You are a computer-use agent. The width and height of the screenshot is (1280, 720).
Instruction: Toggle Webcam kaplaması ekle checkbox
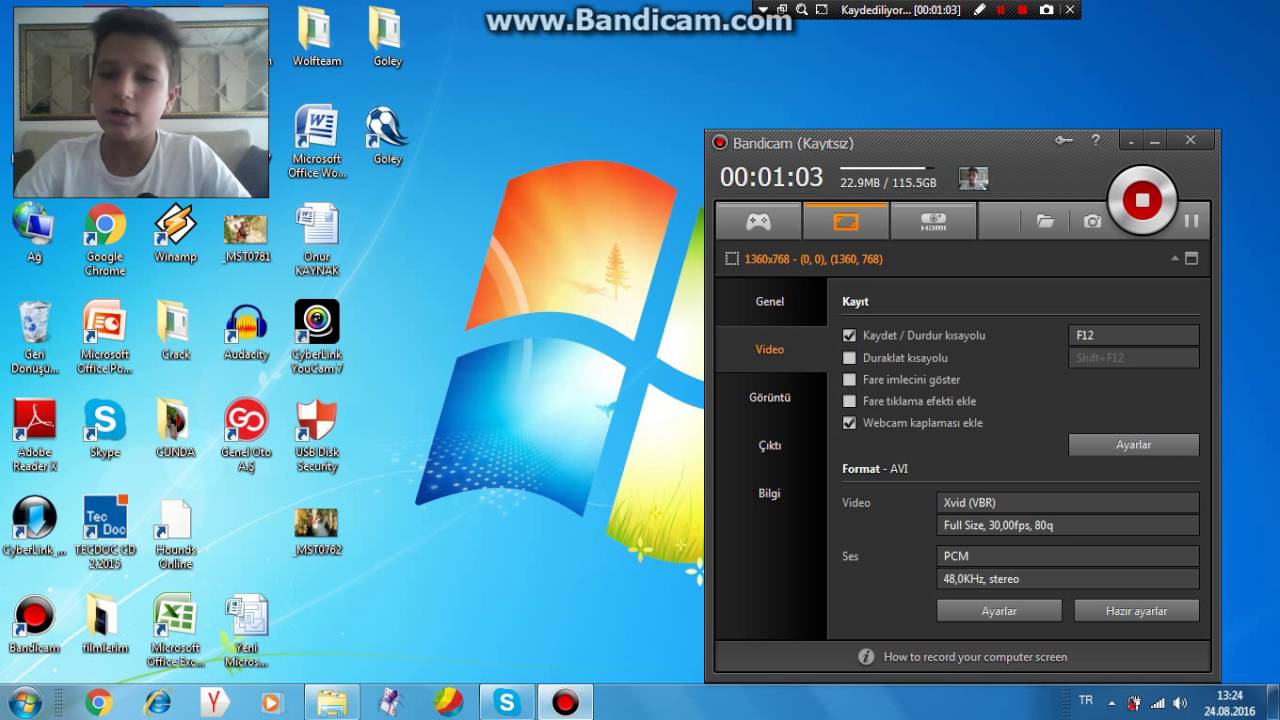pos(850,423)
